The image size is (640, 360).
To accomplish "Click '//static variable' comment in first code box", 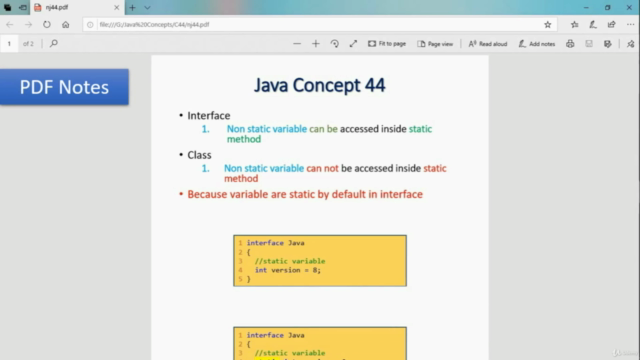I will (x=290, y=261).
